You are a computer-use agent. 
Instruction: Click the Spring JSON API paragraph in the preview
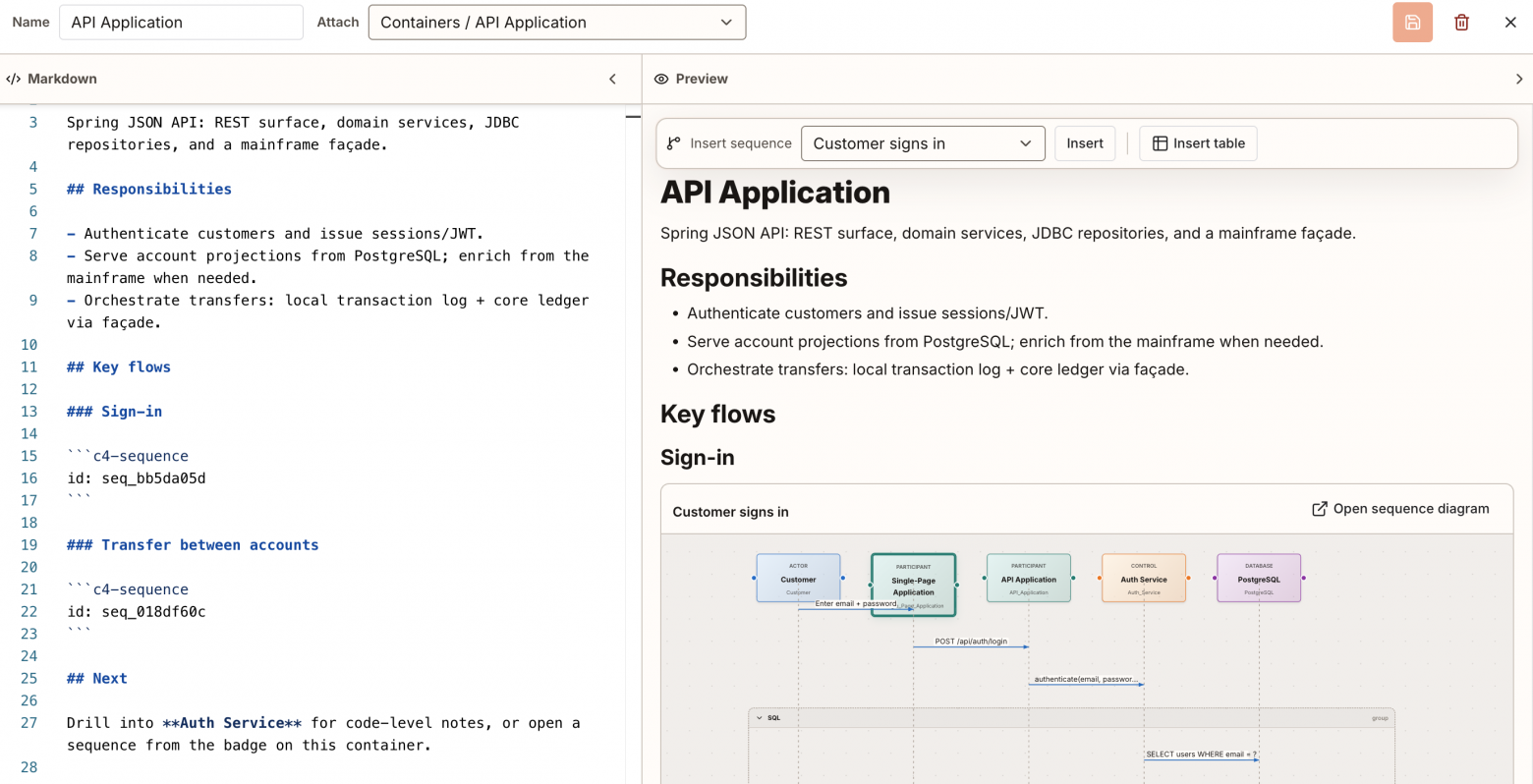pyautogui.click(x=1008, y=234)
